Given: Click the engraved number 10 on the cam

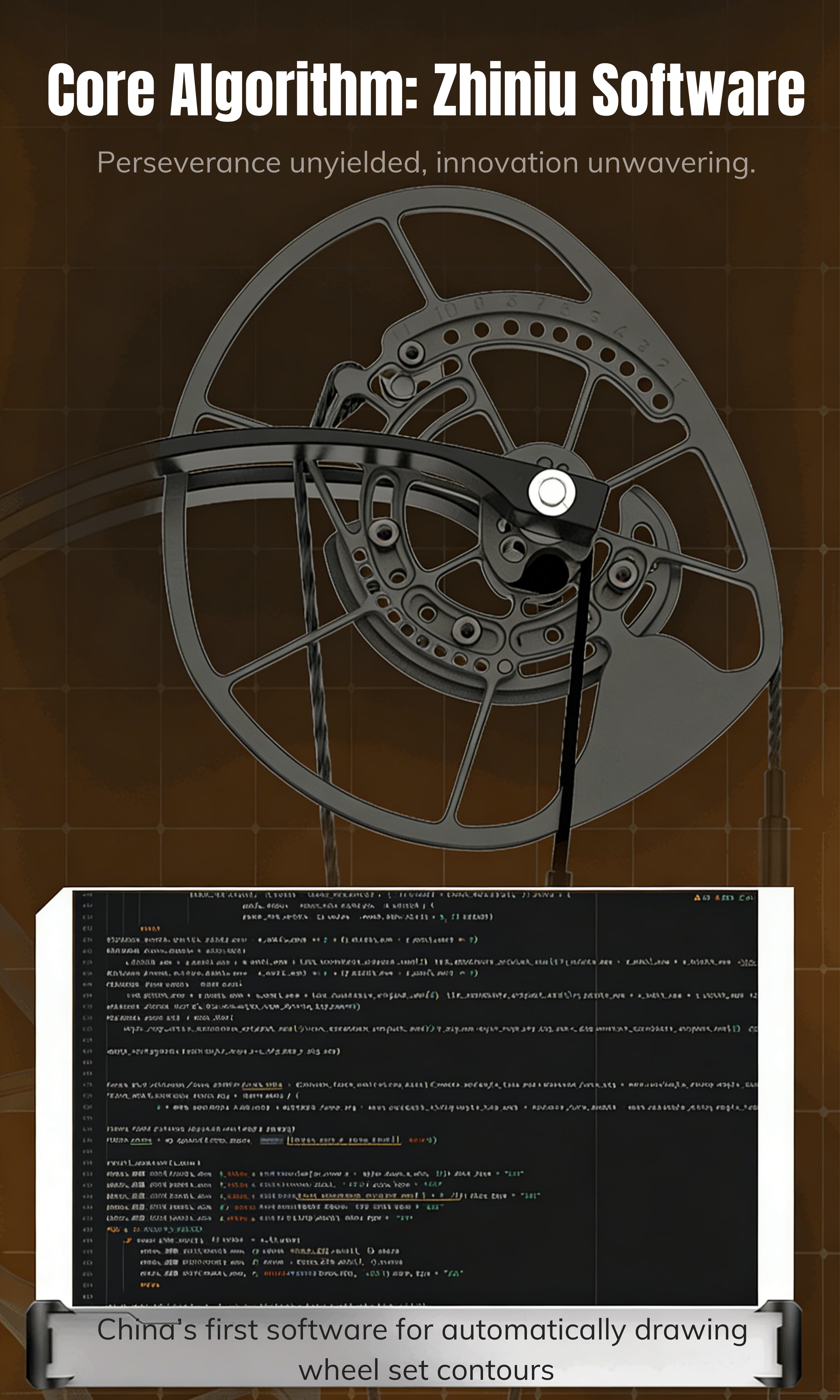Looking at the screenshot, I should [x=447, y=312].
